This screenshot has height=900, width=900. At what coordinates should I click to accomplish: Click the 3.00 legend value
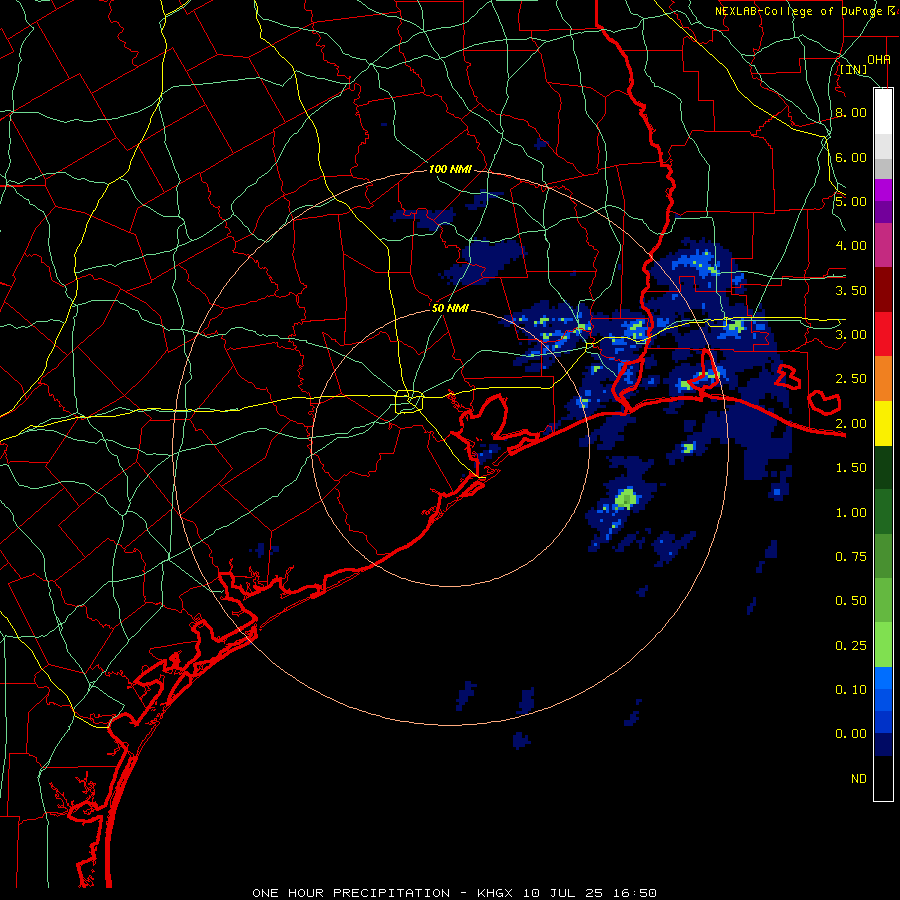(851, 335)
